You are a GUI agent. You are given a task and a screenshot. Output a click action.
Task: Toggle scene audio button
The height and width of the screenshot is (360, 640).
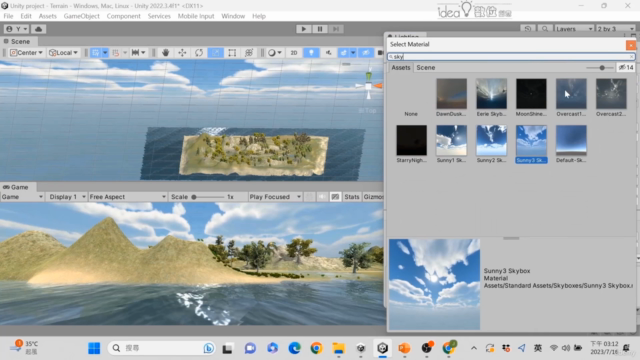(329, 53)
